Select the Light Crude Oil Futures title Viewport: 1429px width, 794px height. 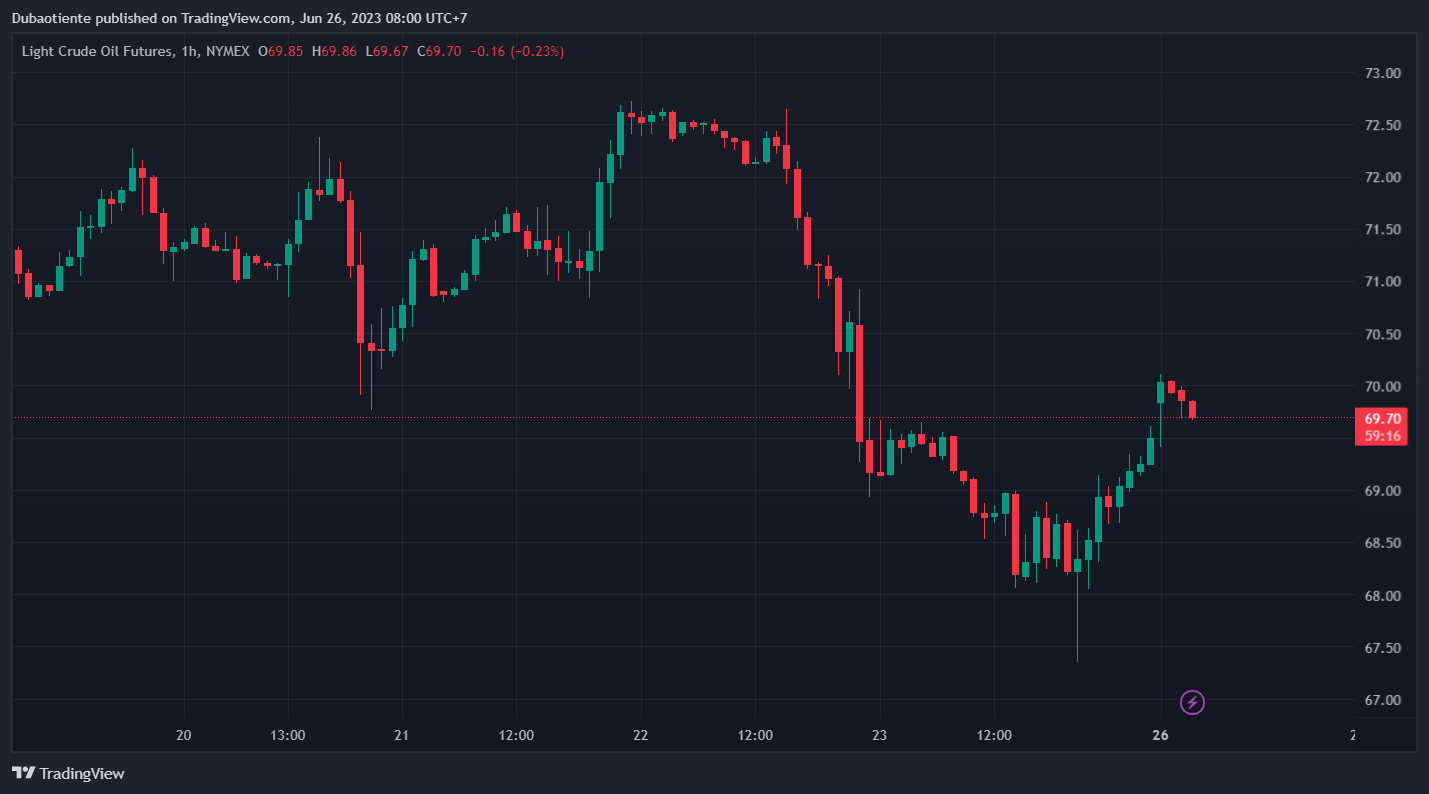click(99, 51)
